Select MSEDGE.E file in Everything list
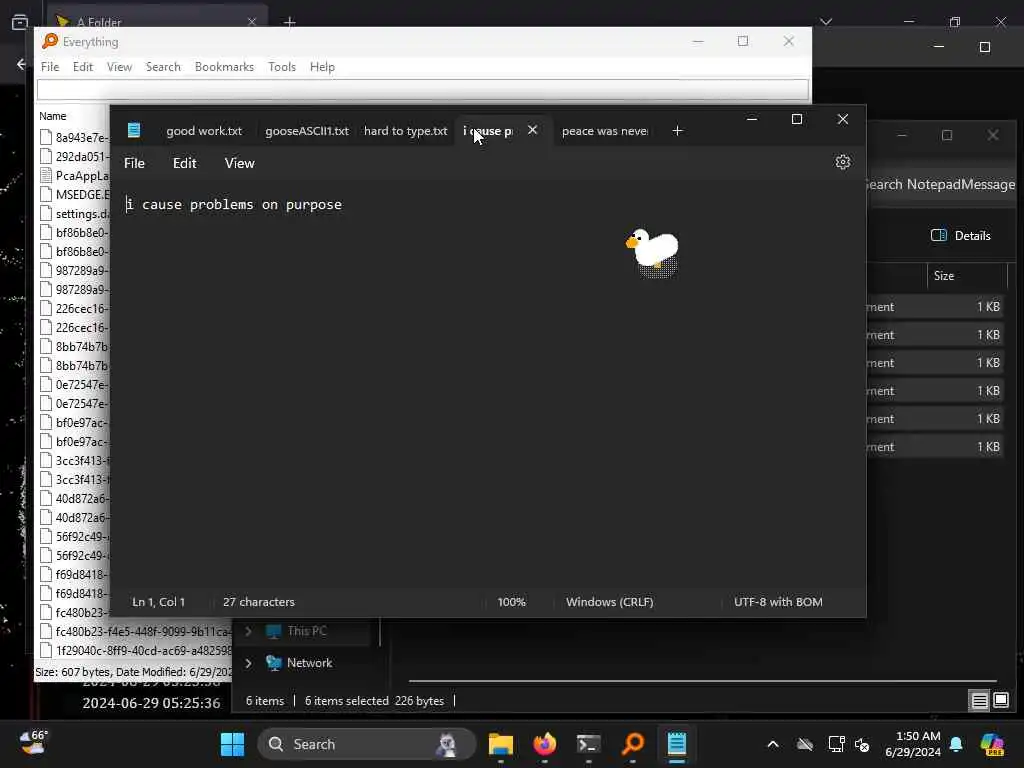The image size is (1024, 768). (74, 195)
